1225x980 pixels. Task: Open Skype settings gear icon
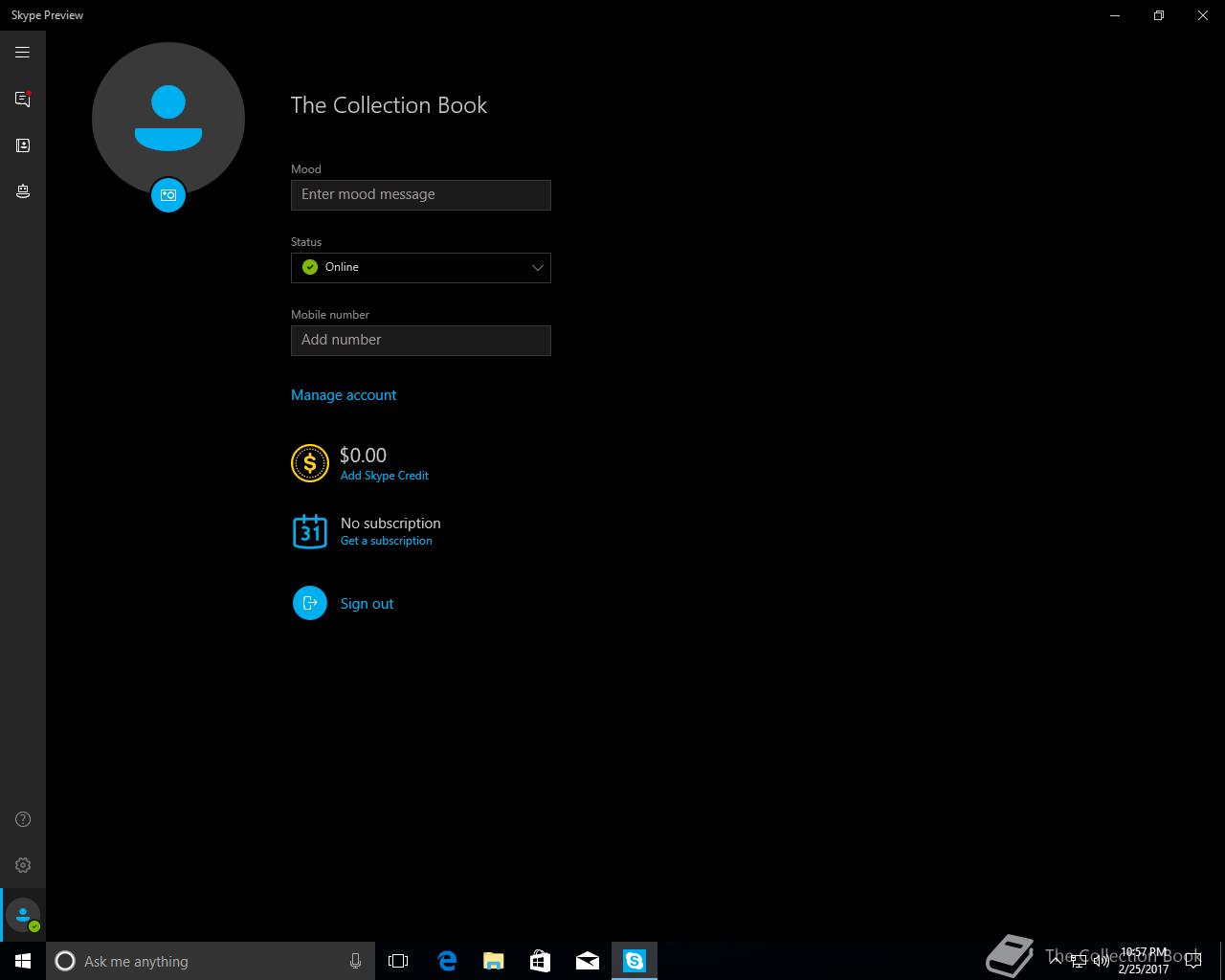point(23,865)
